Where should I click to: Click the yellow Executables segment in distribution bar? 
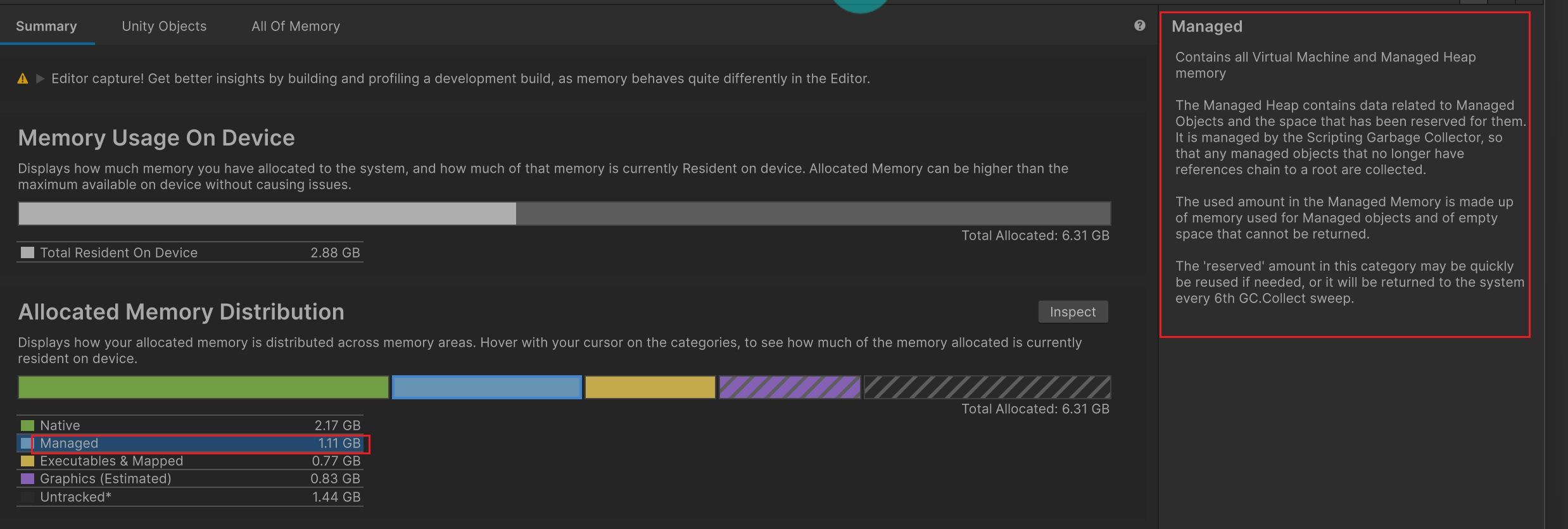point(650,387)
